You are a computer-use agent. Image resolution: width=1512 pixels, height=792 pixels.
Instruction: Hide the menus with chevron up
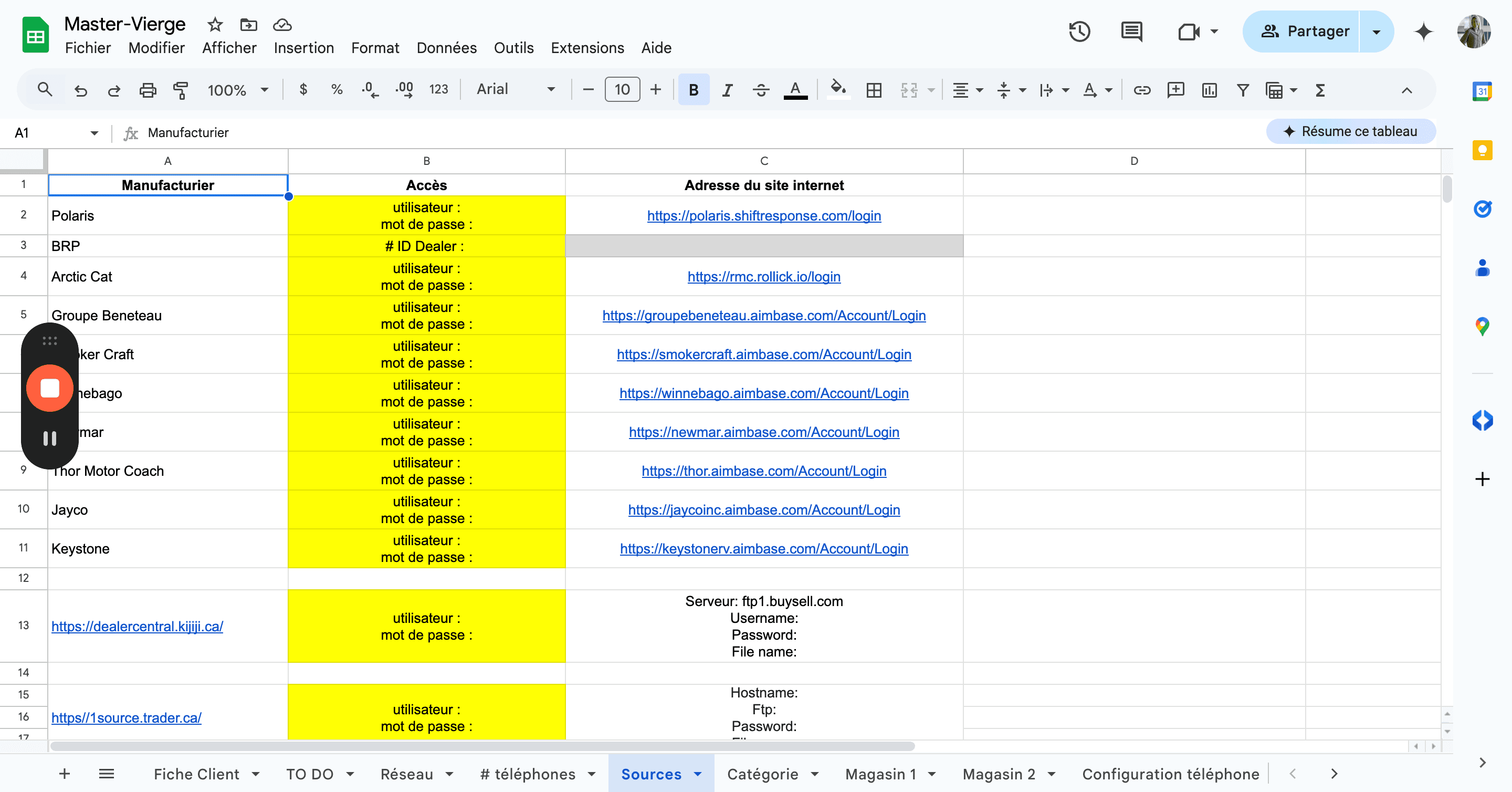[1406, 90]
